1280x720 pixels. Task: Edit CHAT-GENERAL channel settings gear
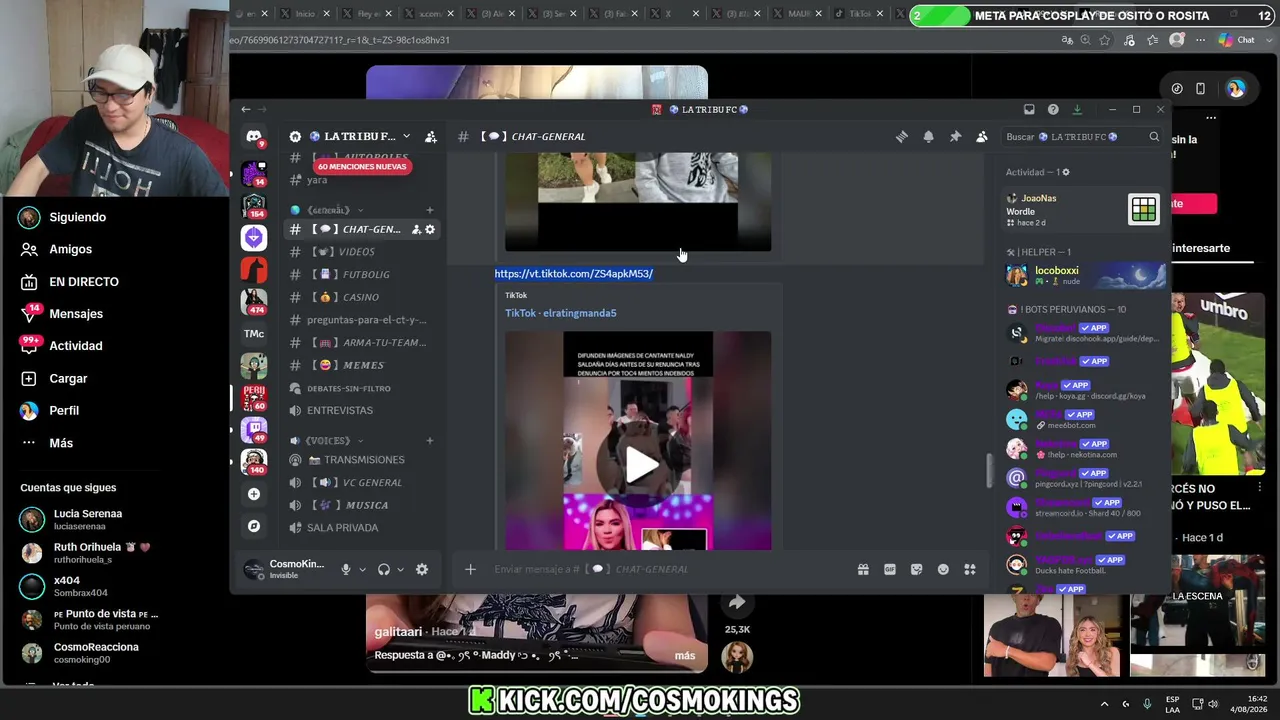coord(430,230)
